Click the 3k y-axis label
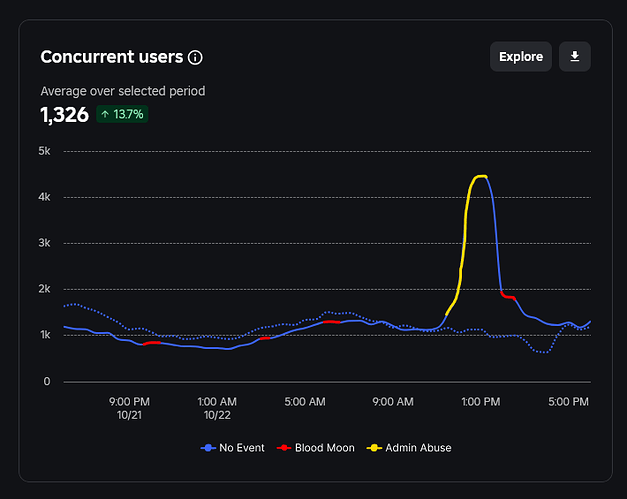627x499 pixels. pos(44,243)
